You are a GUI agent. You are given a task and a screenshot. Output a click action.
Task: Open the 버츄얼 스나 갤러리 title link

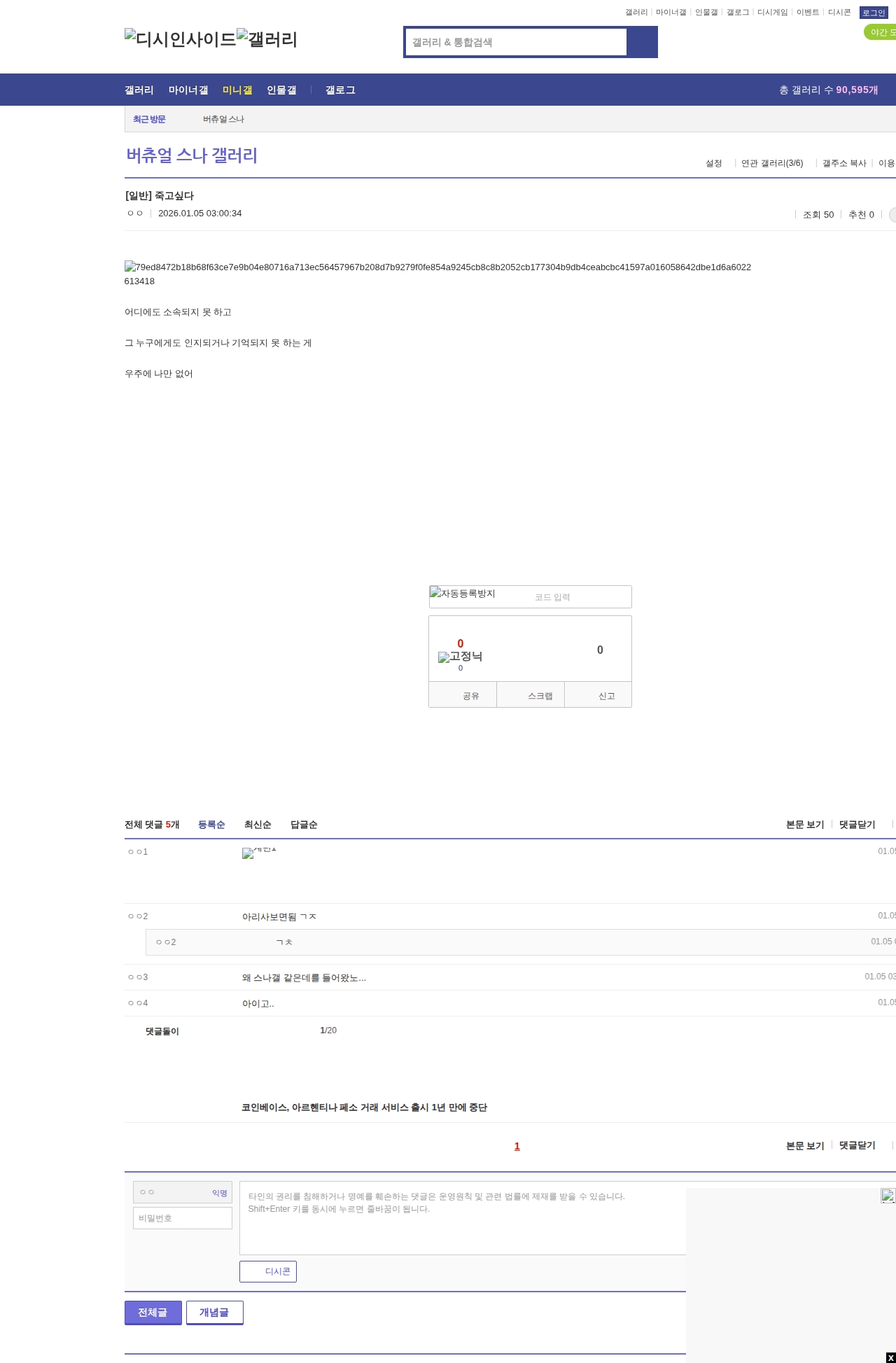tap(192, 155)
